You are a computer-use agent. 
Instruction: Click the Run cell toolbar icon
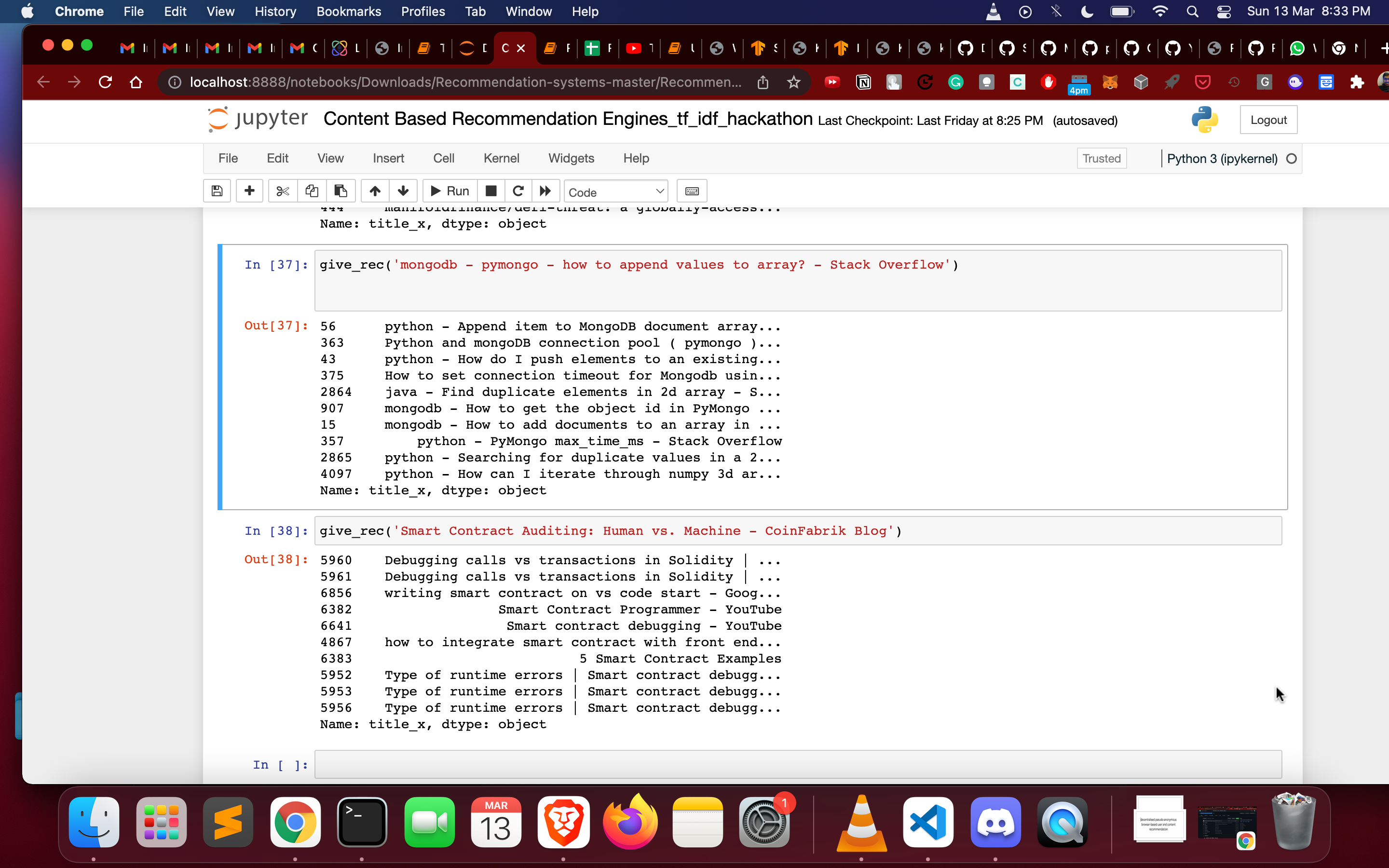point(451,191)
